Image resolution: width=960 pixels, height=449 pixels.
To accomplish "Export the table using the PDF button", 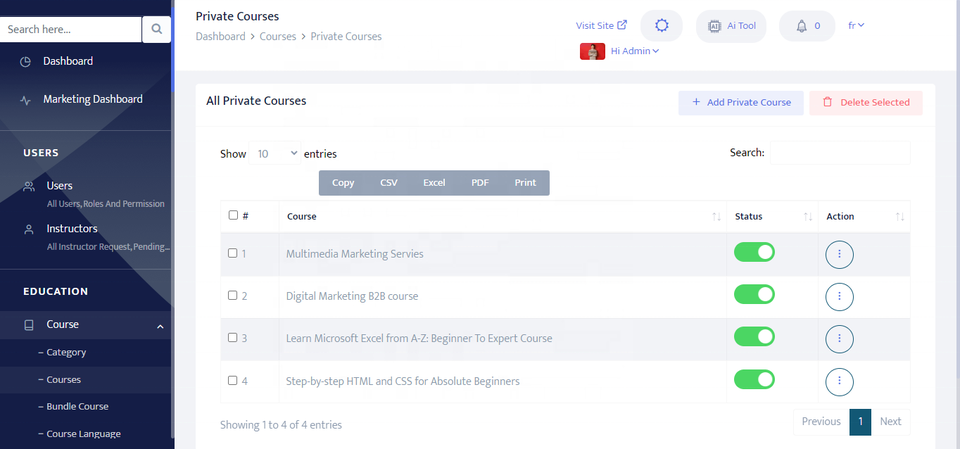I will tap(479, 183).
